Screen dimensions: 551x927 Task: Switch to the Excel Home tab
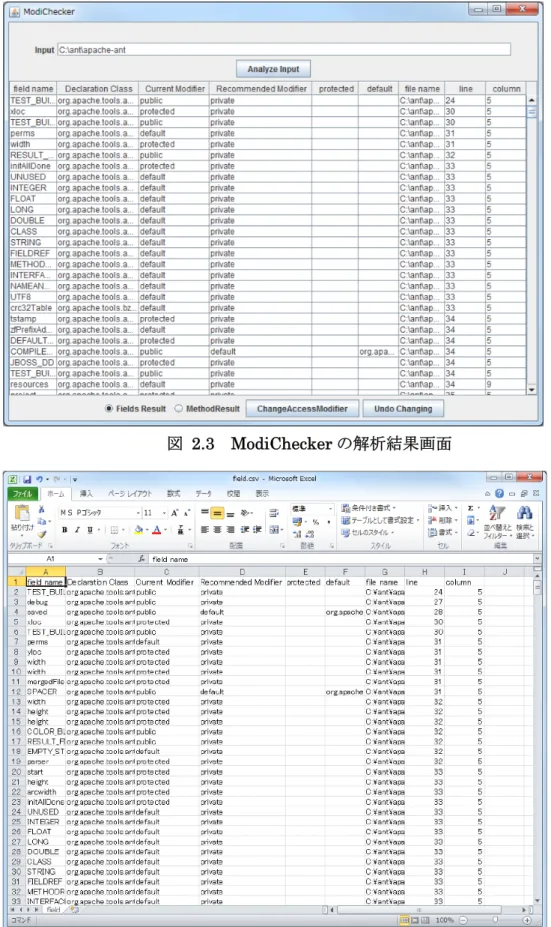[x=56, y=494]
